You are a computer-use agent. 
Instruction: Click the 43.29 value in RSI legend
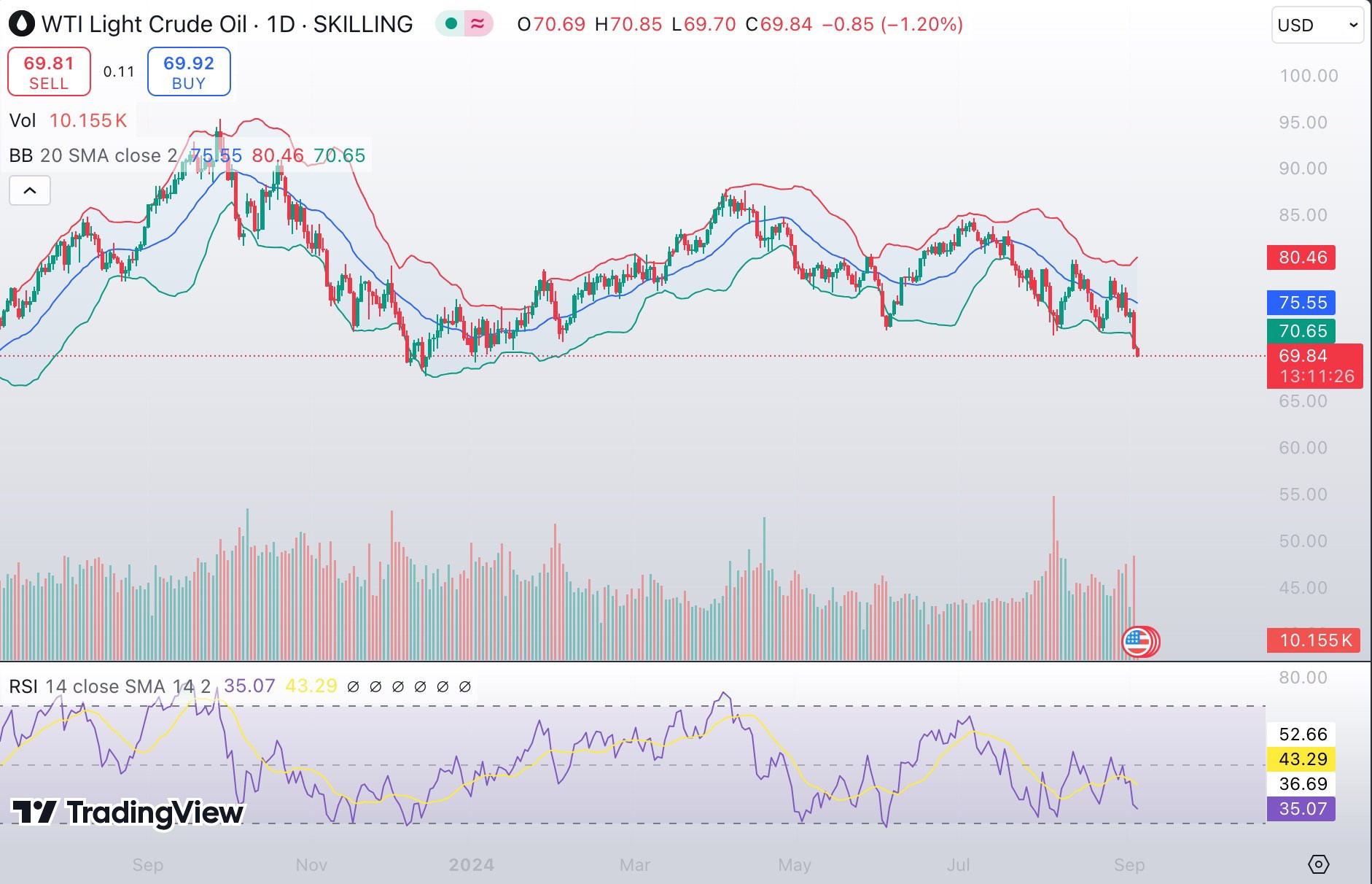(x=311, y=686)
